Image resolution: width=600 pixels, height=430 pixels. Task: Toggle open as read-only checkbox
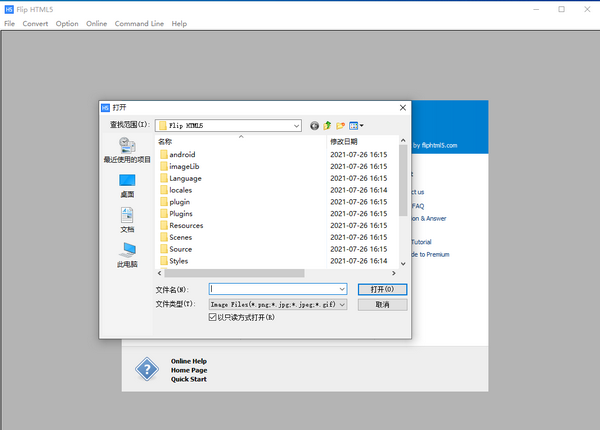(x=213, y=316)
